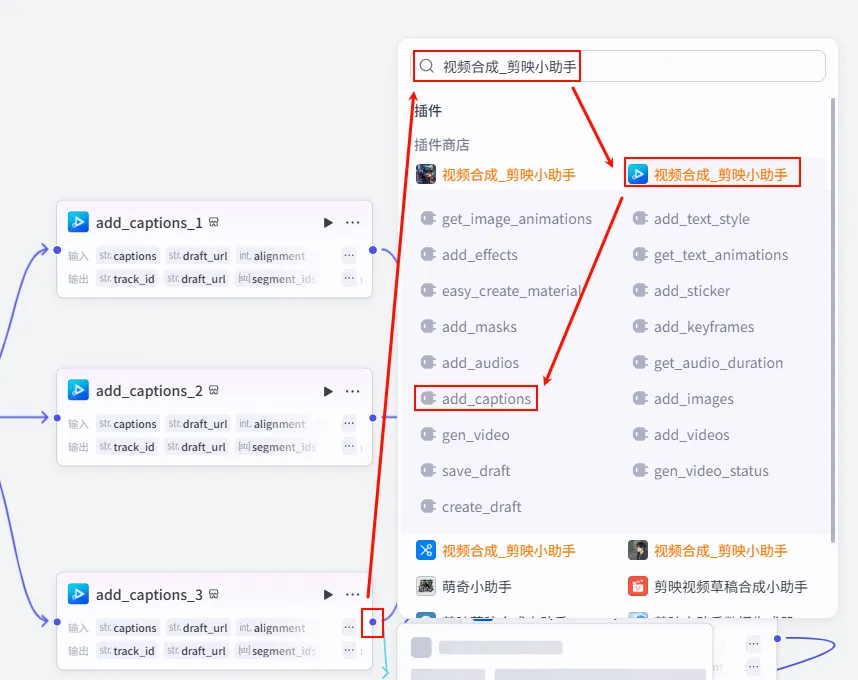Screen dimensions: 858x680
Task: Expand hidden output params of add_captions_2
Action: pyautogui.click(x=349, y=446)
